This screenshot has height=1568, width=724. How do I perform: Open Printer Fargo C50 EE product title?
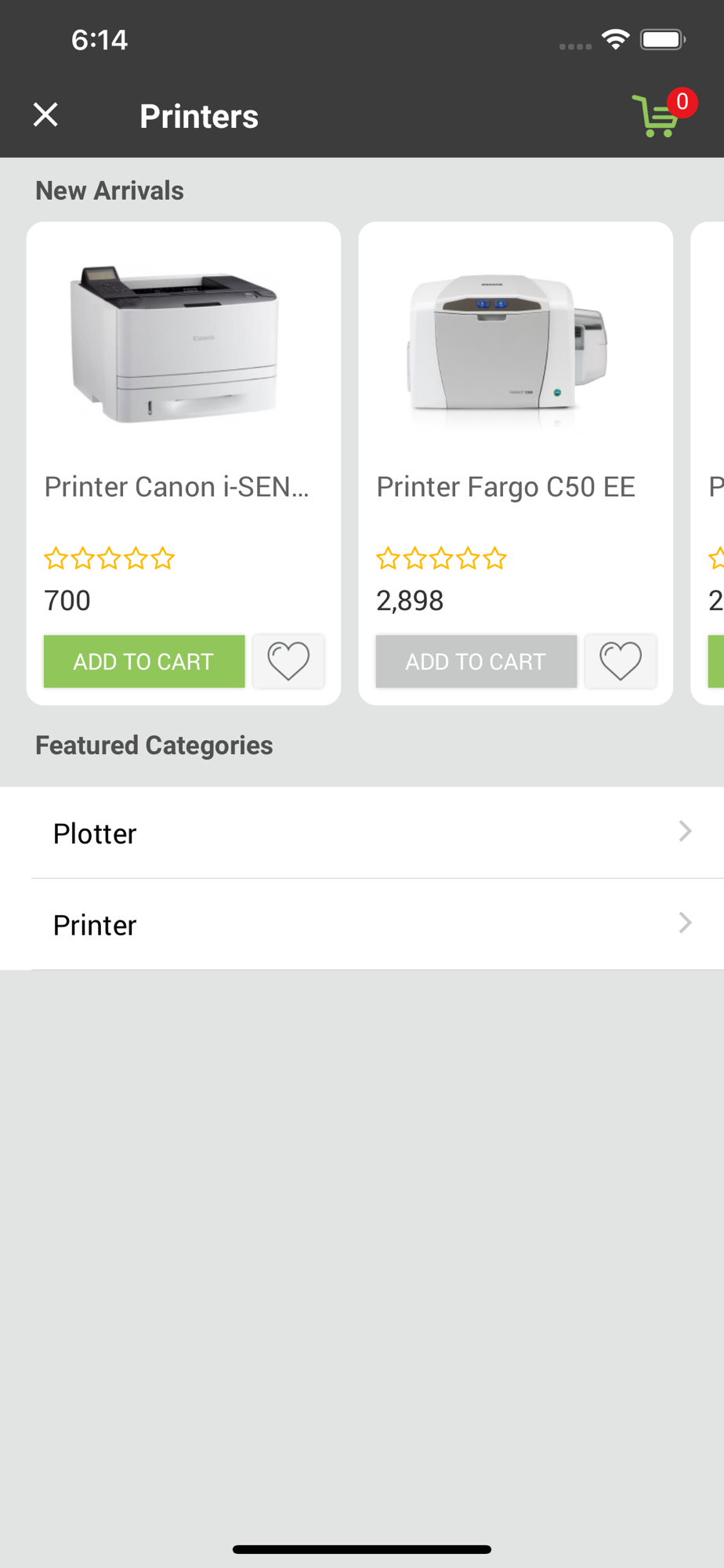(x=505, y=487)
